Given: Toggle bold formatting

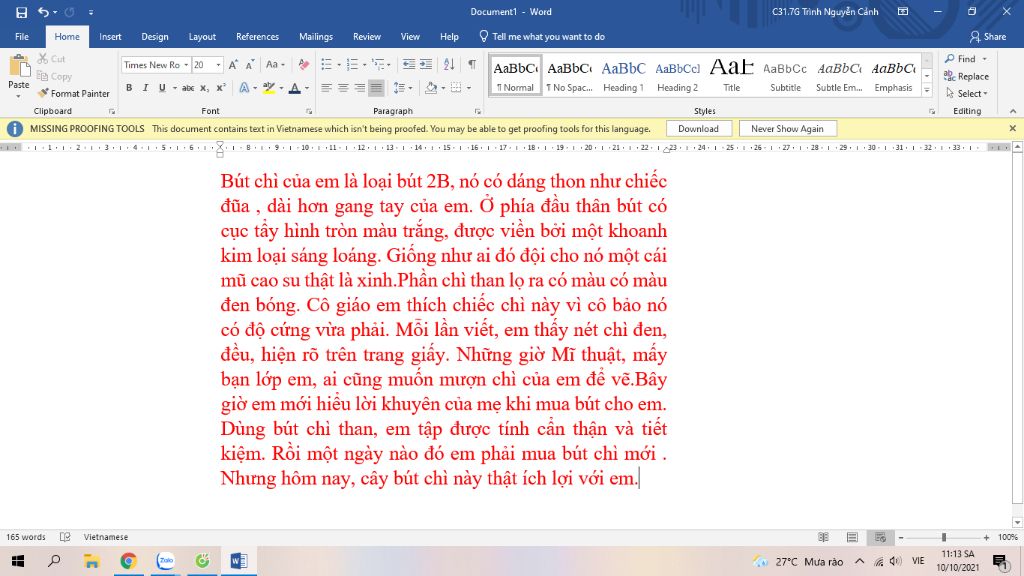Looking at the screenshot, I should (129, 88).
